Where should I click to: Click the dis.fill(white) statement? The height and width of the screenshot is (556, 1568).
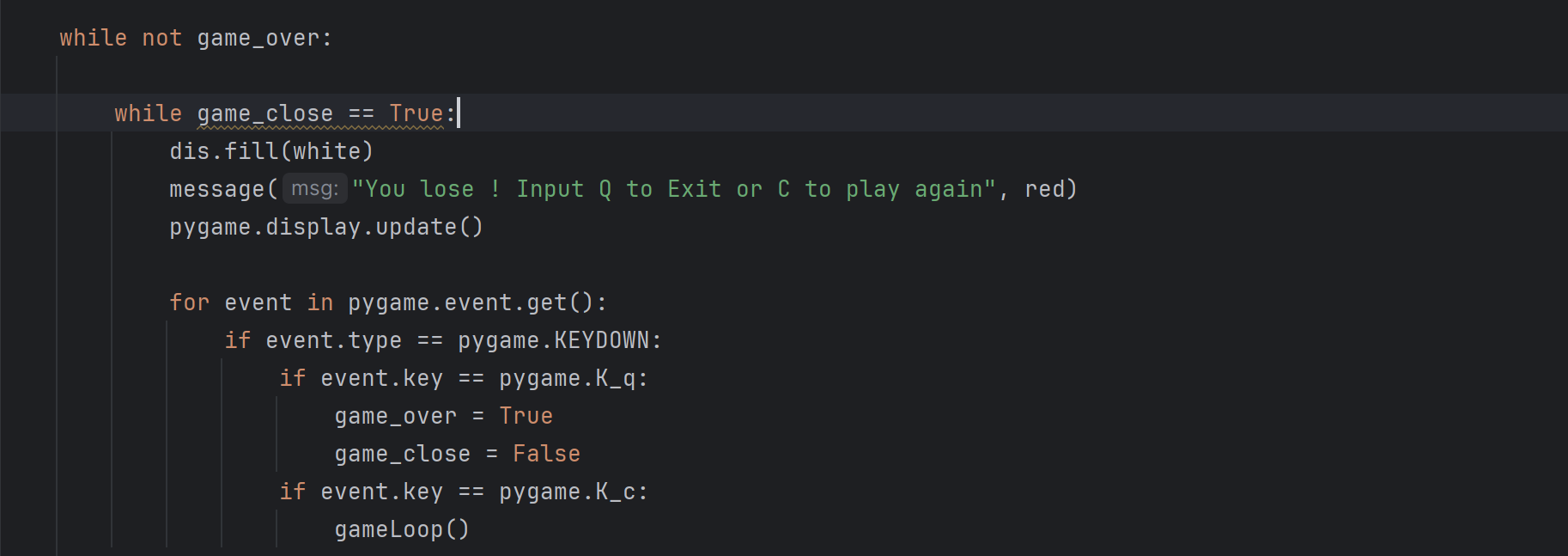271,151
